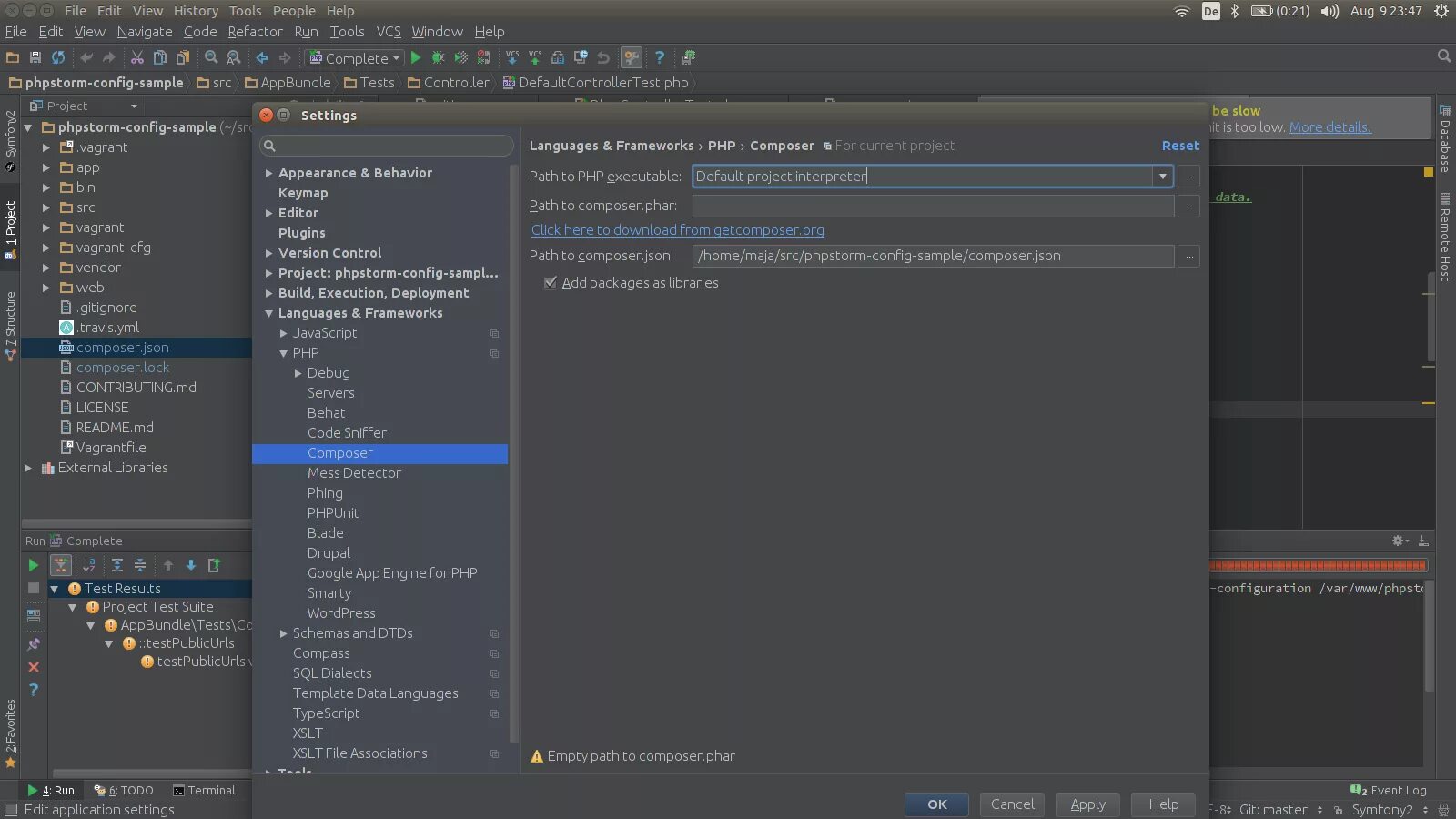Select PHPUnit in the settings tree

[333, 513]
